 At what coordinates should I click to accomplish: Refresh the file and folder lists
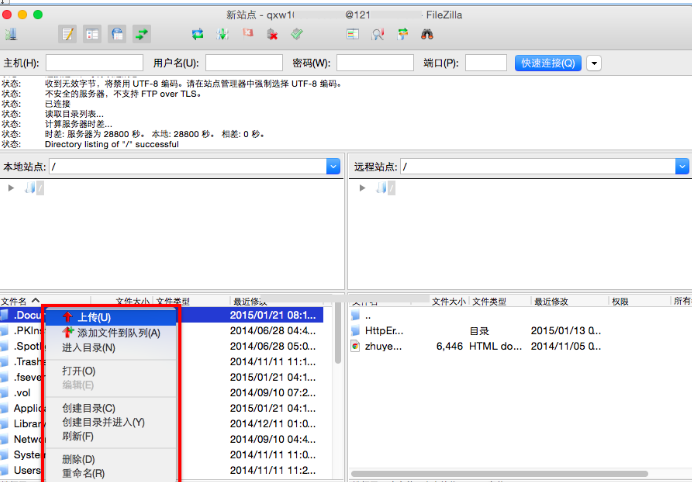(198, 34)
